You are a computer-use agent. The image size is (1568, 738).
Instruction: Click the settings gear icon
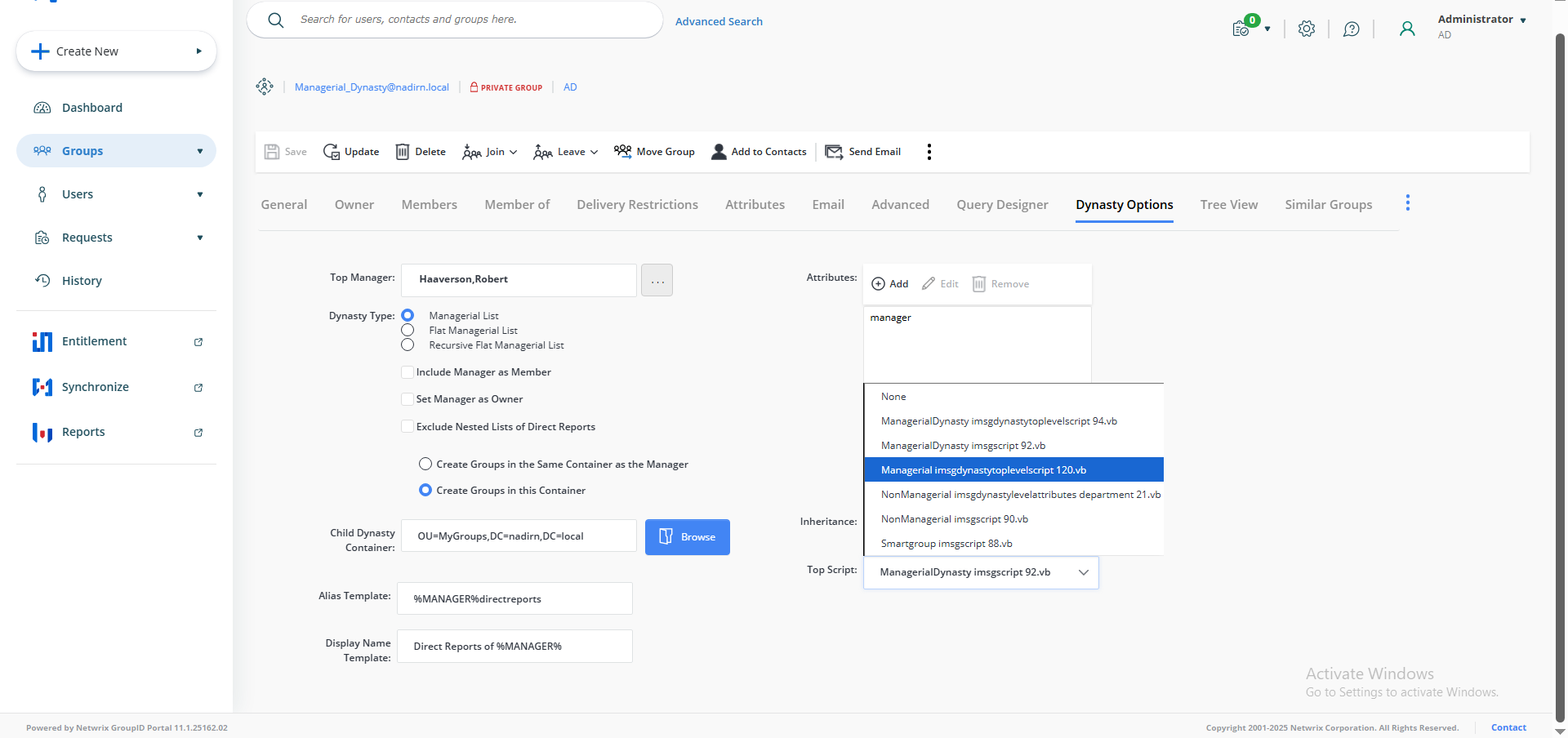[x=1306, y=29]
